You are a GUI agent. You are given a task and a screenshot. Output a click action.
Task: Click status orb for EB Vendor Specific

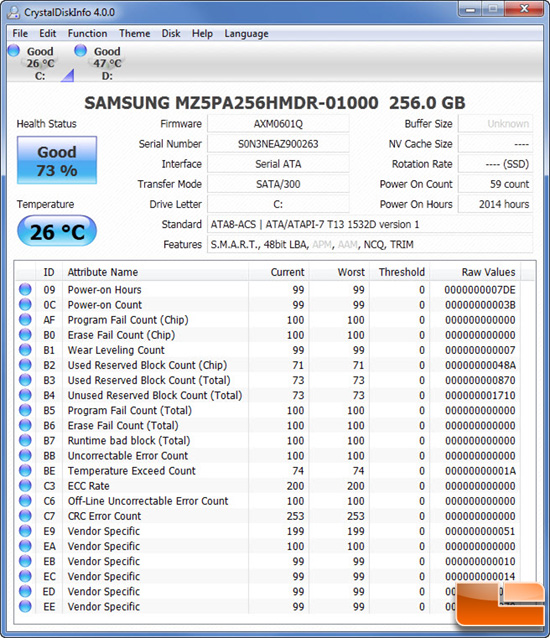(25, 561)
